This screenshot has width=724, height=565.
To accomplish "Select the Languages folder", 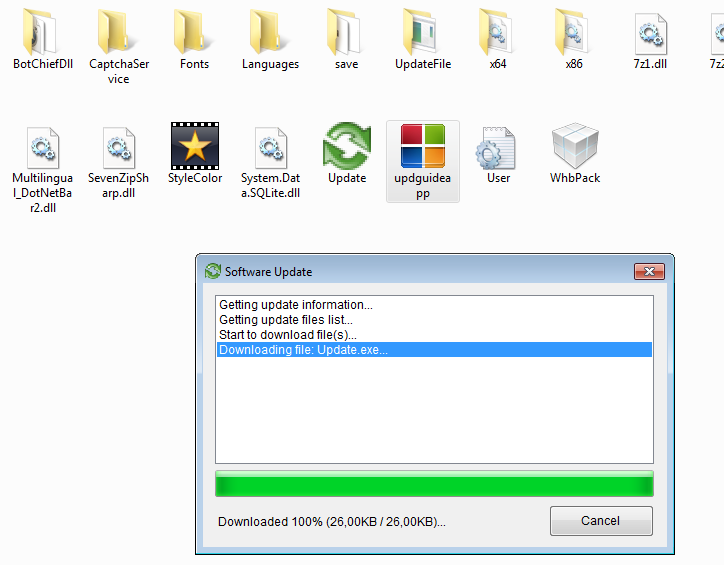I will point(270,32).
